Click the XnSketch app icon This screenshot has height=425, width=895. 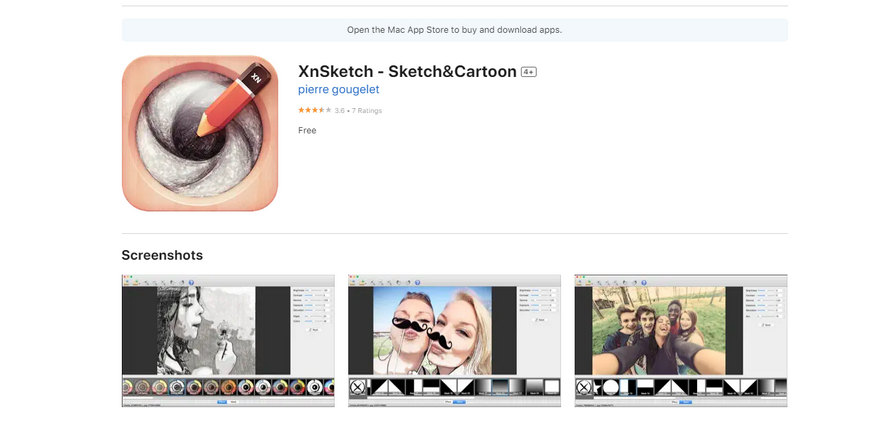200,133
